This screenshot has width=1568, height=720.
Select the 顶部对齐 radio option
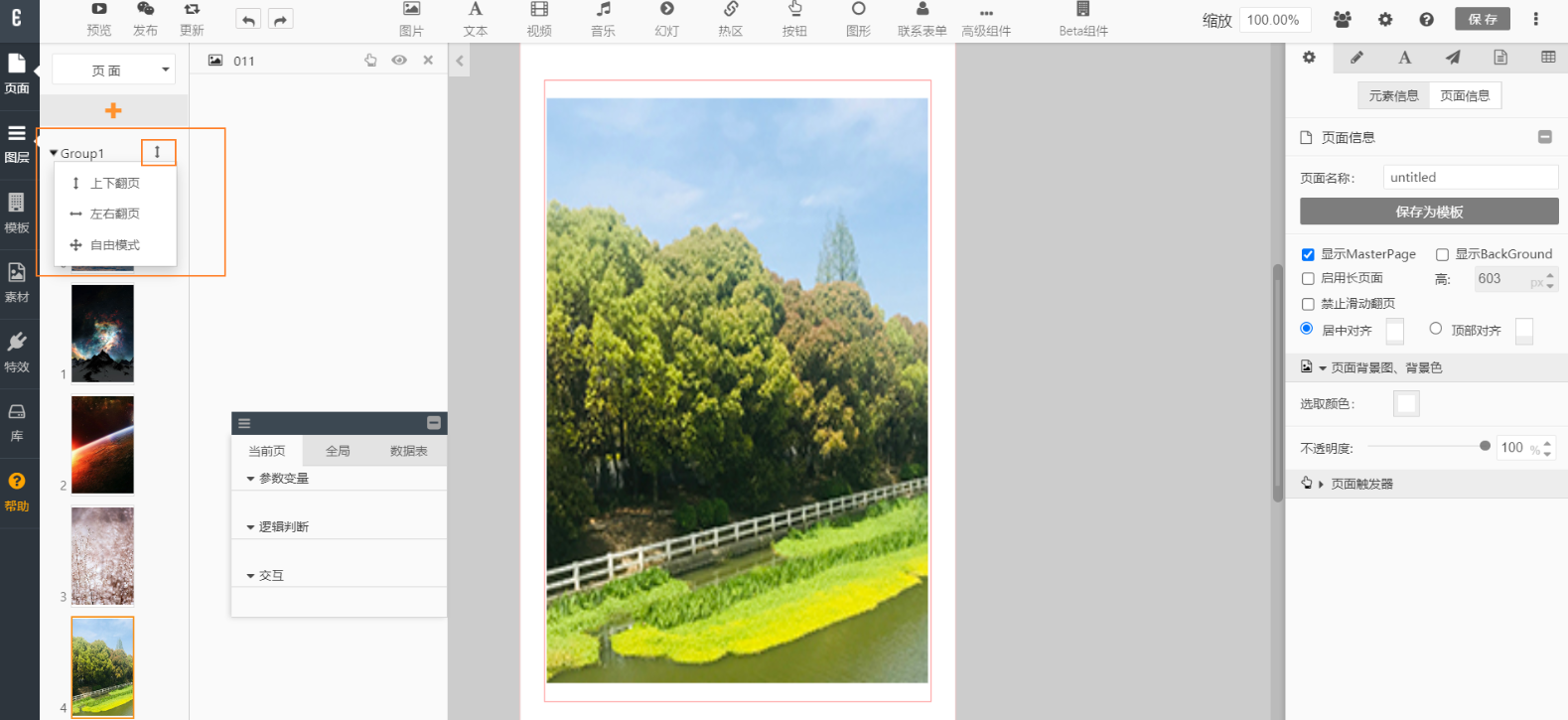click(x=1435, y=329)
